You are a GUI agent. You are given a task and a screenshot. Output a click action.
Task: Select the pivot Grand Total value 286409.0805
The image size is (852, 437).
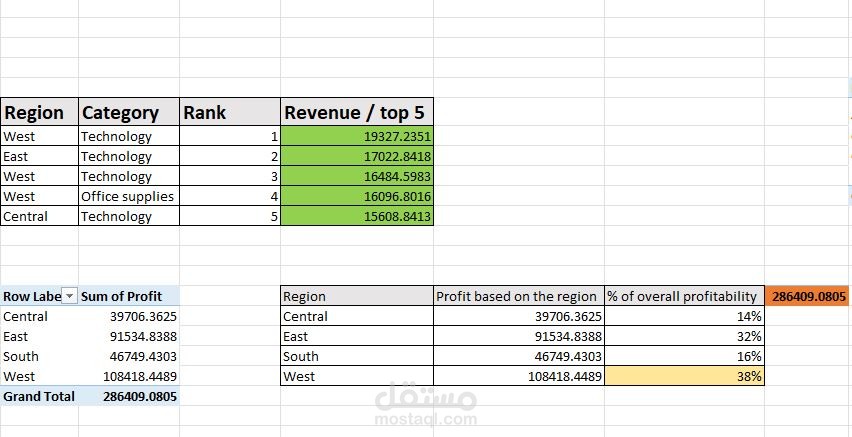tap(129, 396)
